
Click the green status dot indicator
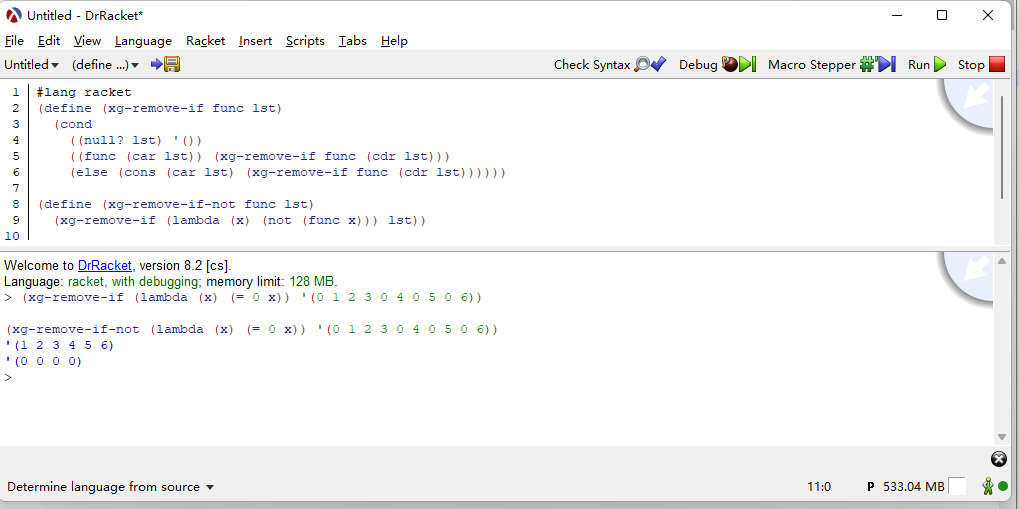coord(1003,487)
